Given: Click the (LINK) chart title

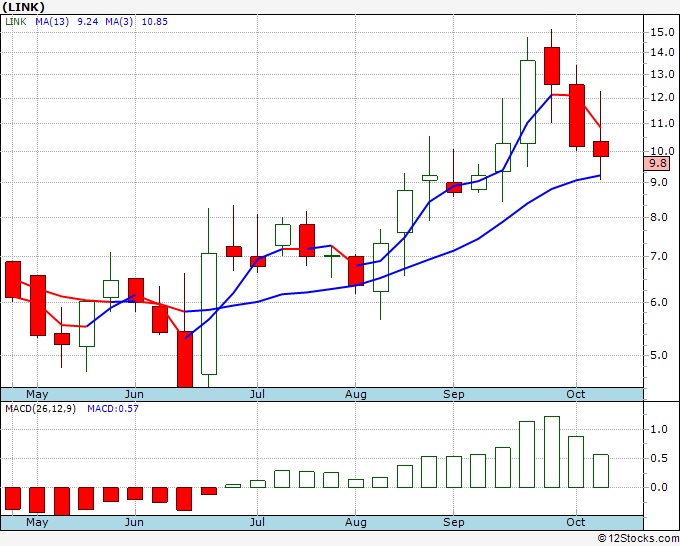Looking at the screenshot, I should click(x=23, y=7).
